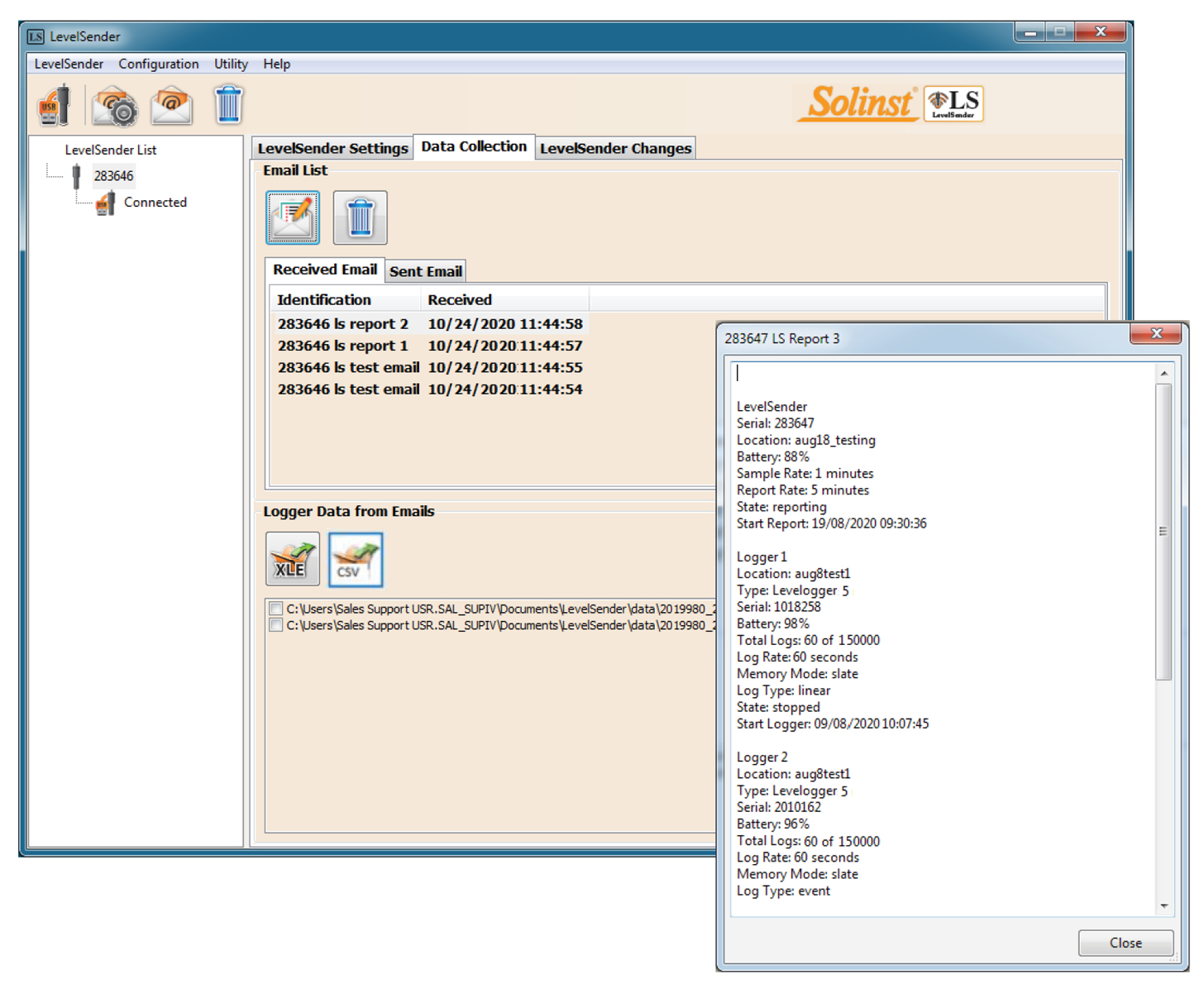Image resolution: width=1204 pixels, height=984 pixels.
Task: Check the first logger data file checkbox
Action: 276,609
